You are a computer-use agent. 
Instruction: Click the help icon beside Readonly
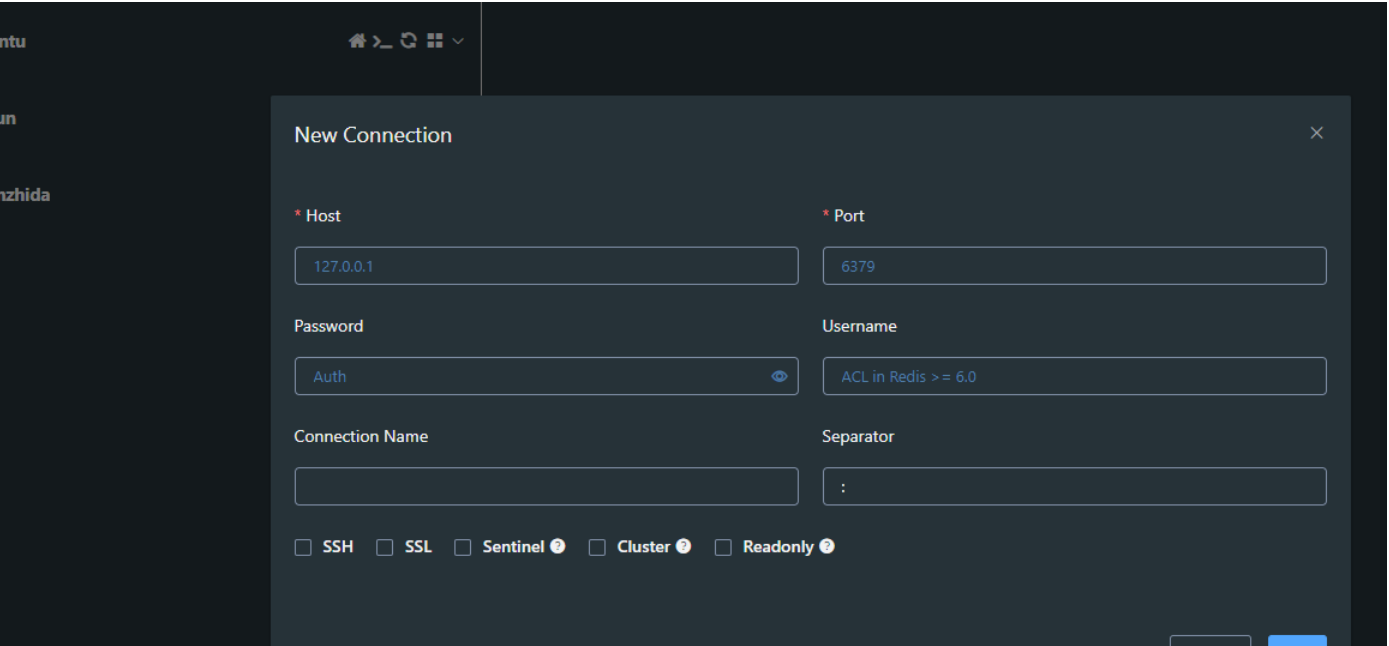point(827,546)
